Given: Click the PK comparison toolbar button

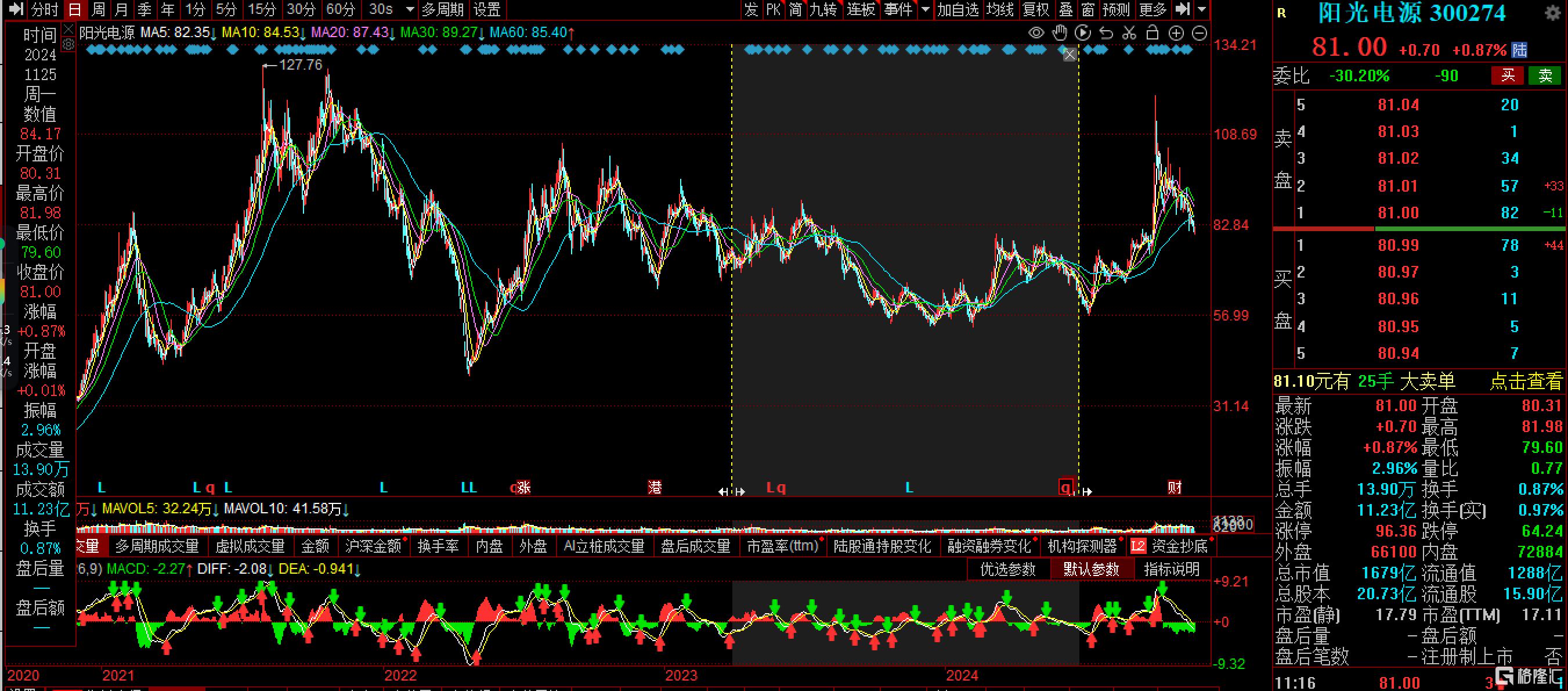Looking at the screenshot, I should click(773, 9).
